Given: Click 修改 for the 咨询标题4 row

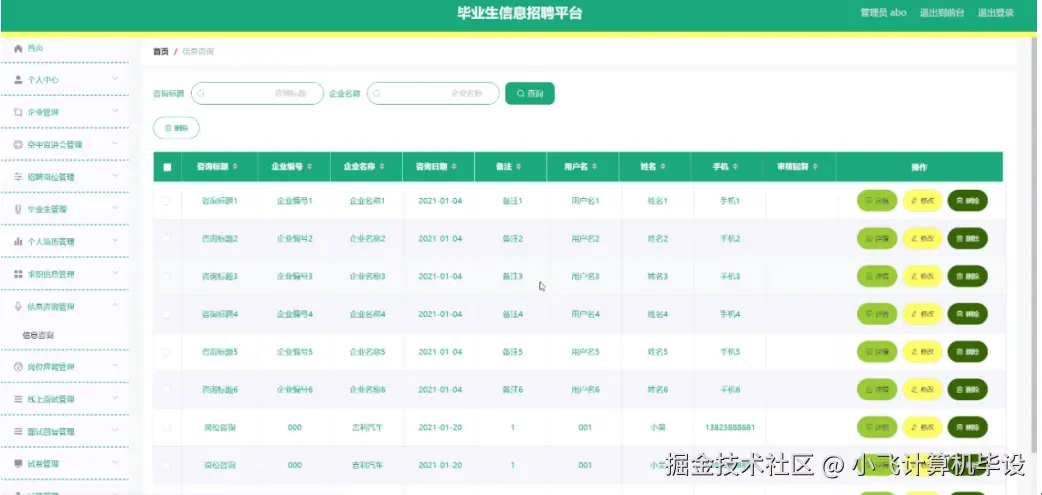Looking at the screenshot, I should point(922,314).
